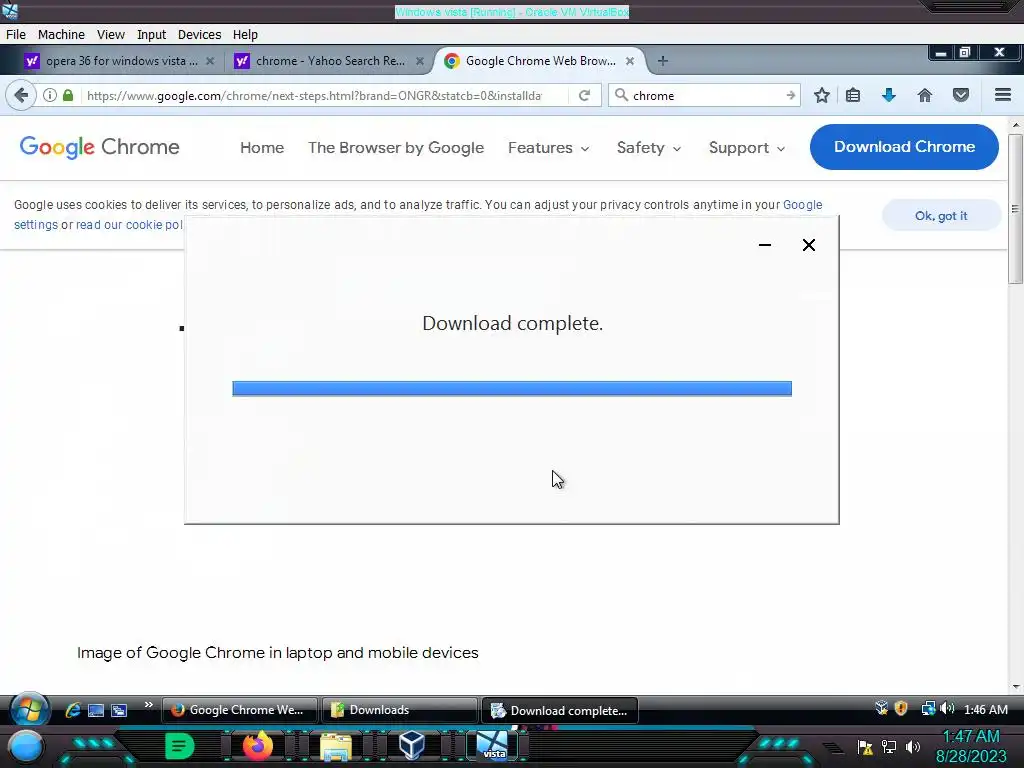Open the VirtualBox Help menu
The width and height of the screenshot is (1024, 768).
pyautogui.click(x=246, y=35)
